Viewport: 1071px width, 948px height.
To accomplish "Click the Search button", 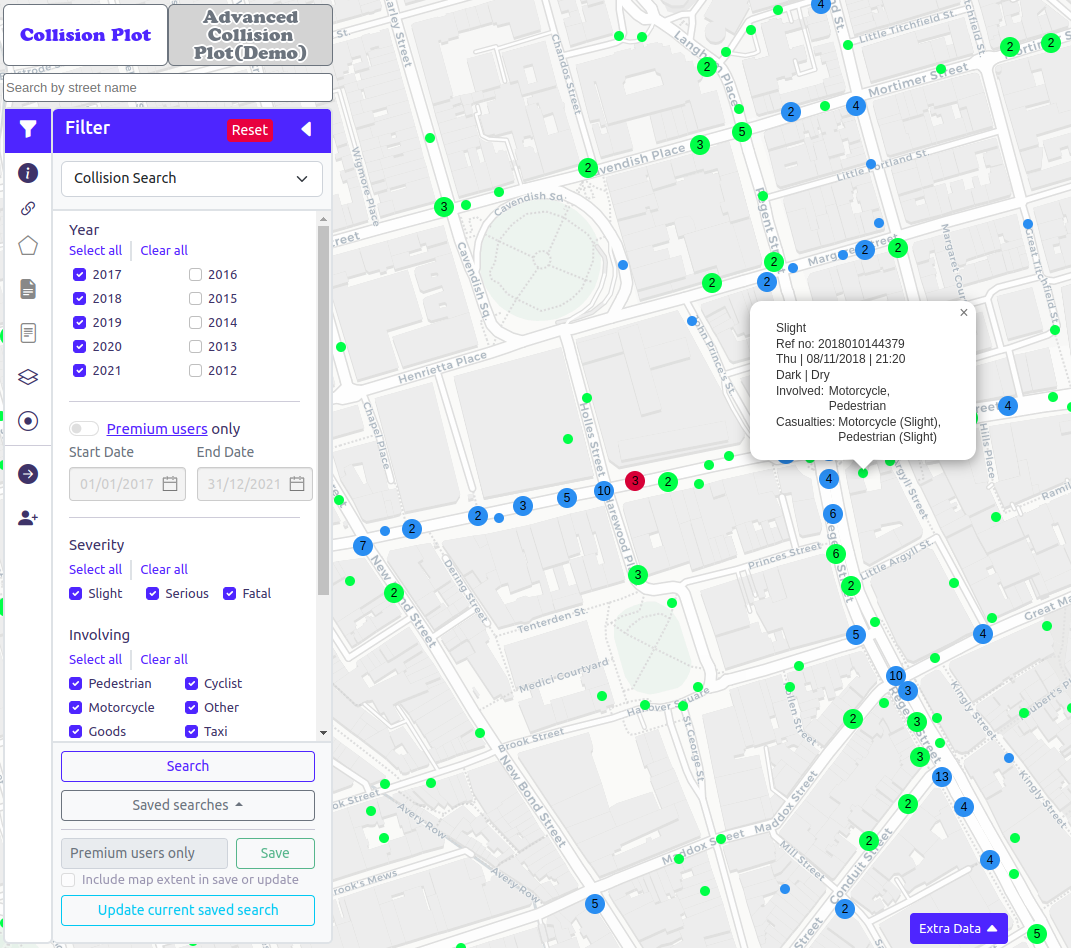I will (x=188, y=766).
